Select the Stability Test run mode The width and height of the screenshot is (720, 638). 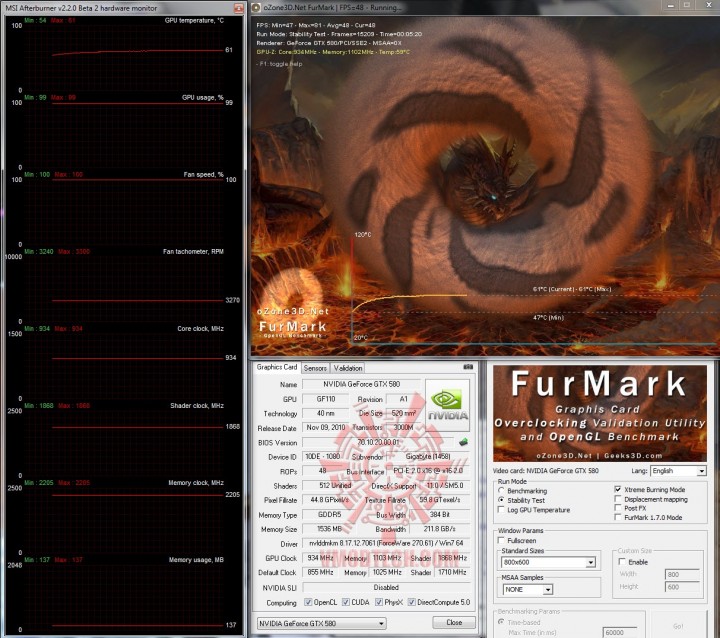pos(501,500)
